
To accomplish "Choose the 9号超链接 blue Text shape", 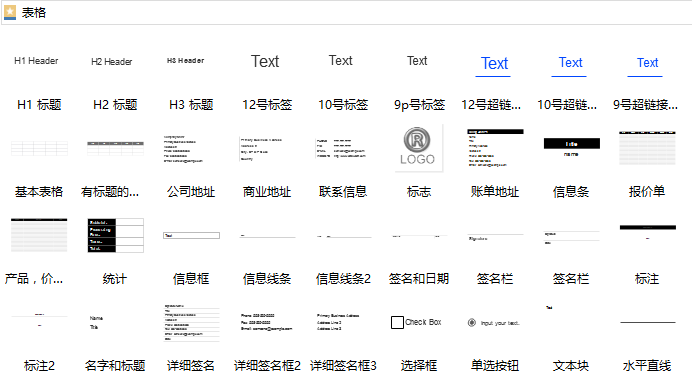I will 646,64.
